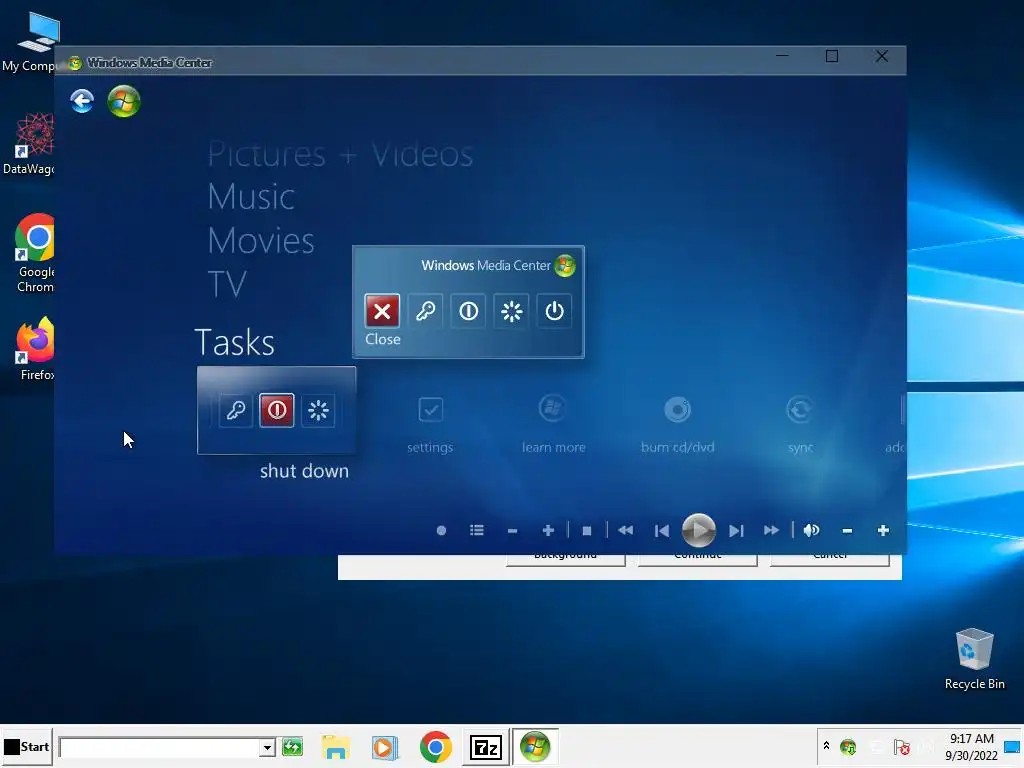
Task: Click the record button in transport bar
Action: 441,531
